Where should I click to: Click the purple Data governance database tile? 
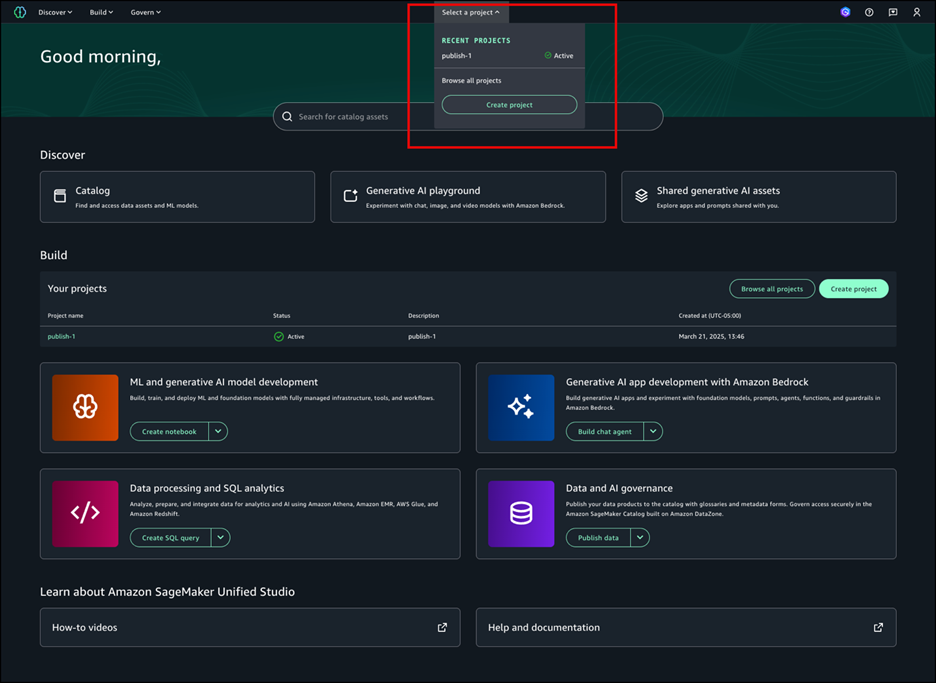pos(521,513)
